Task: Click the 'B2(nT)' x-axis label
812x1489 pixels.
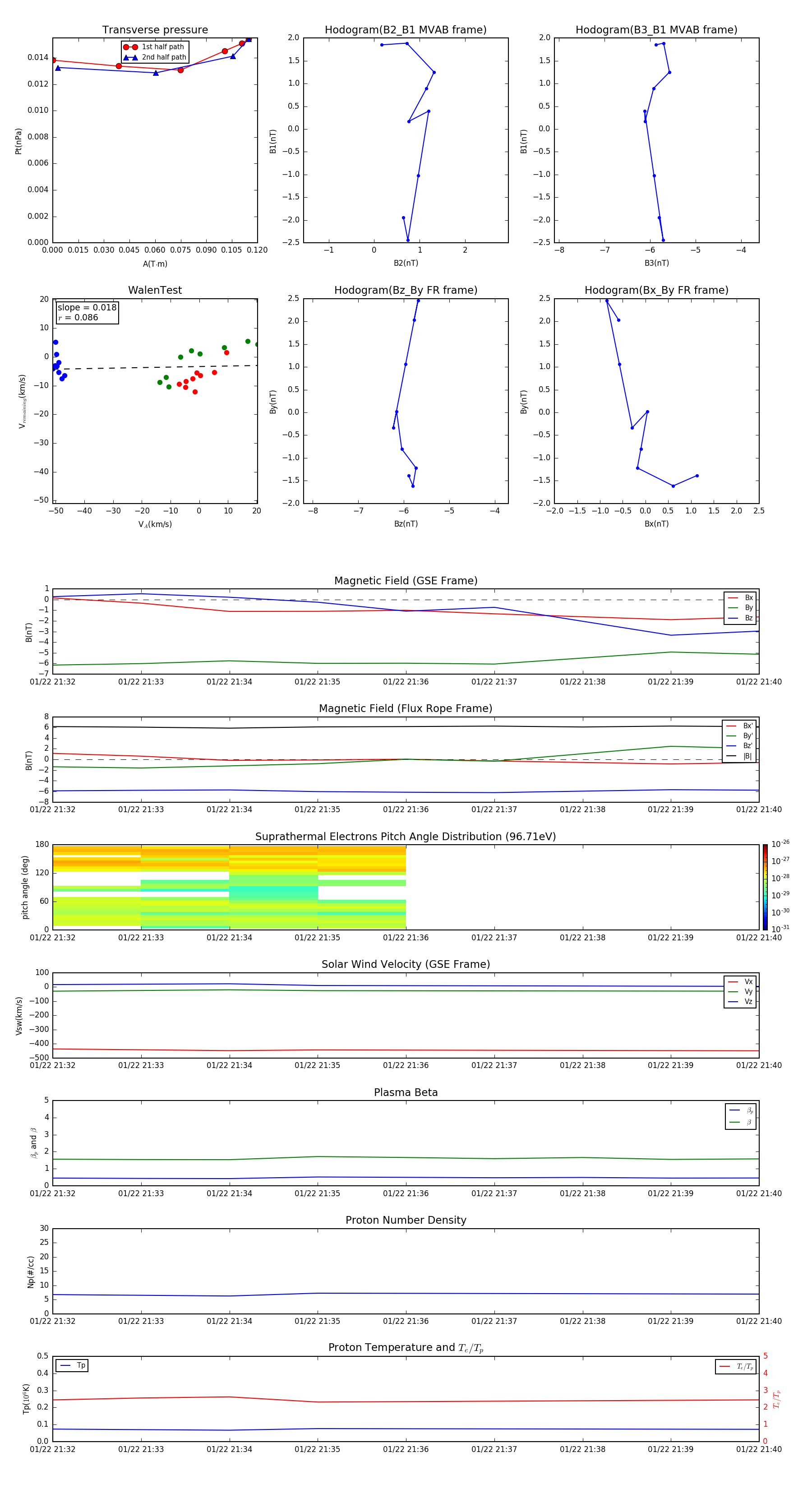Action: click(x=406, y=263)
